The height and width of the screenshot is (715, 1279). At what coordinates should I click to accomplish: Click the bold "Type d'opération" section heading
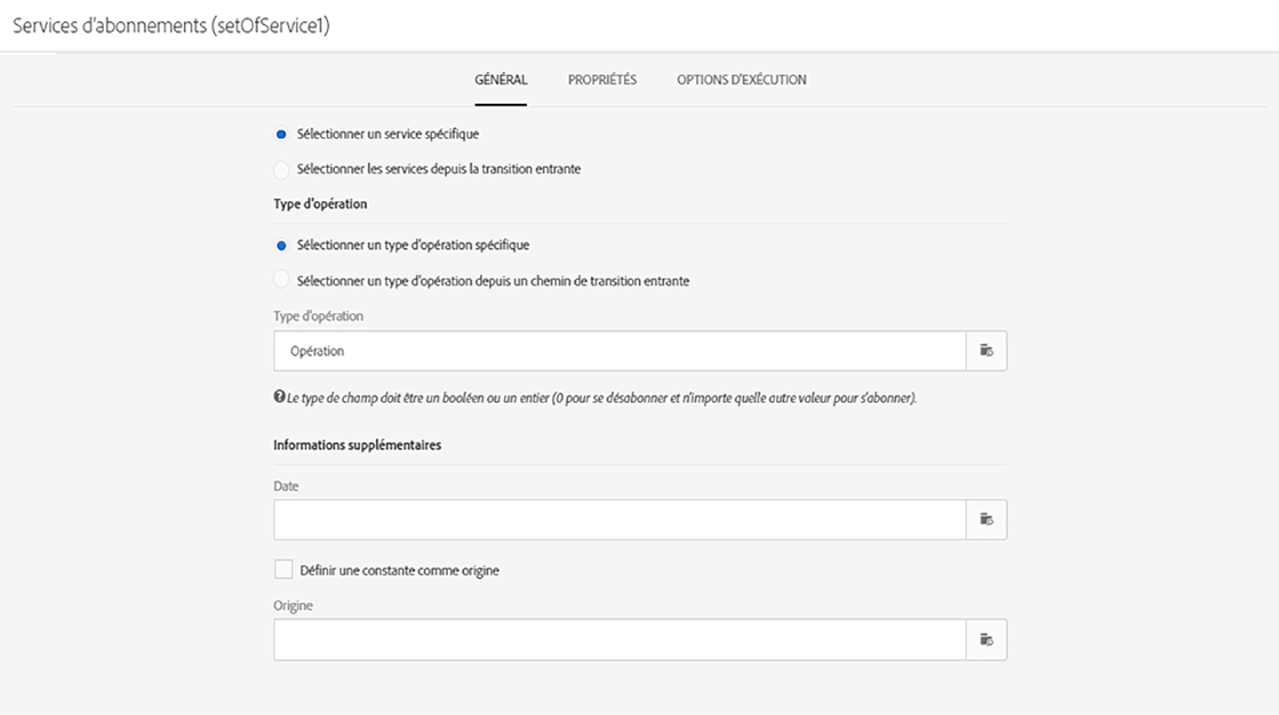point(320,204)
